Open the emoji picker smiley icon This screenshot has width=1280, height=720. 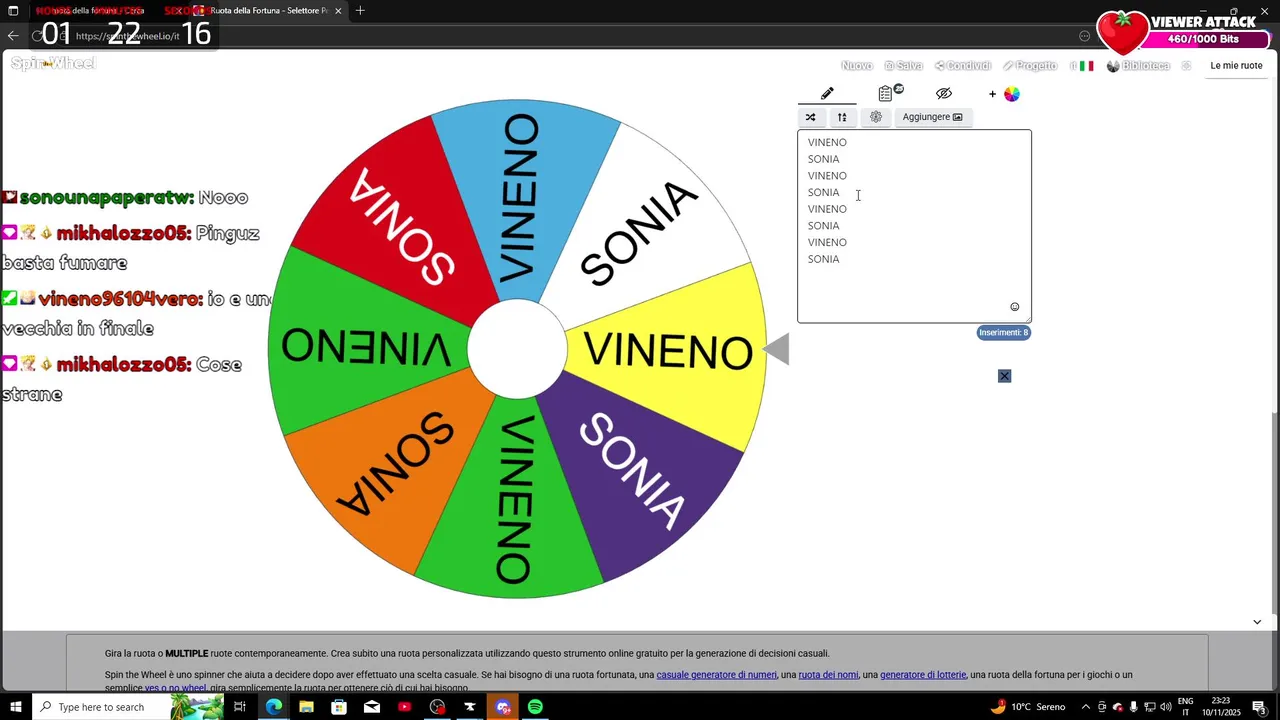[x=1014, y=307]
